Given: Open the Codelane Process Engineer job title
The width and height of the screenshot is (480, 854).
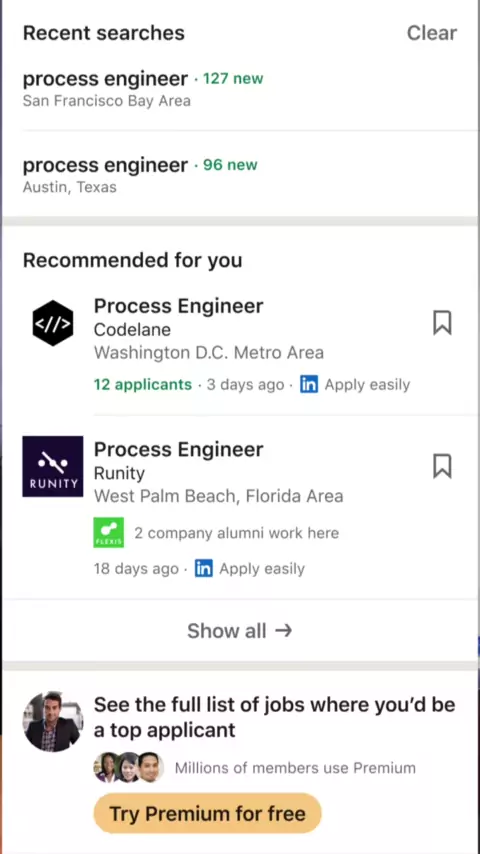Looking at the screenshot, I should [x=179, y=306].
